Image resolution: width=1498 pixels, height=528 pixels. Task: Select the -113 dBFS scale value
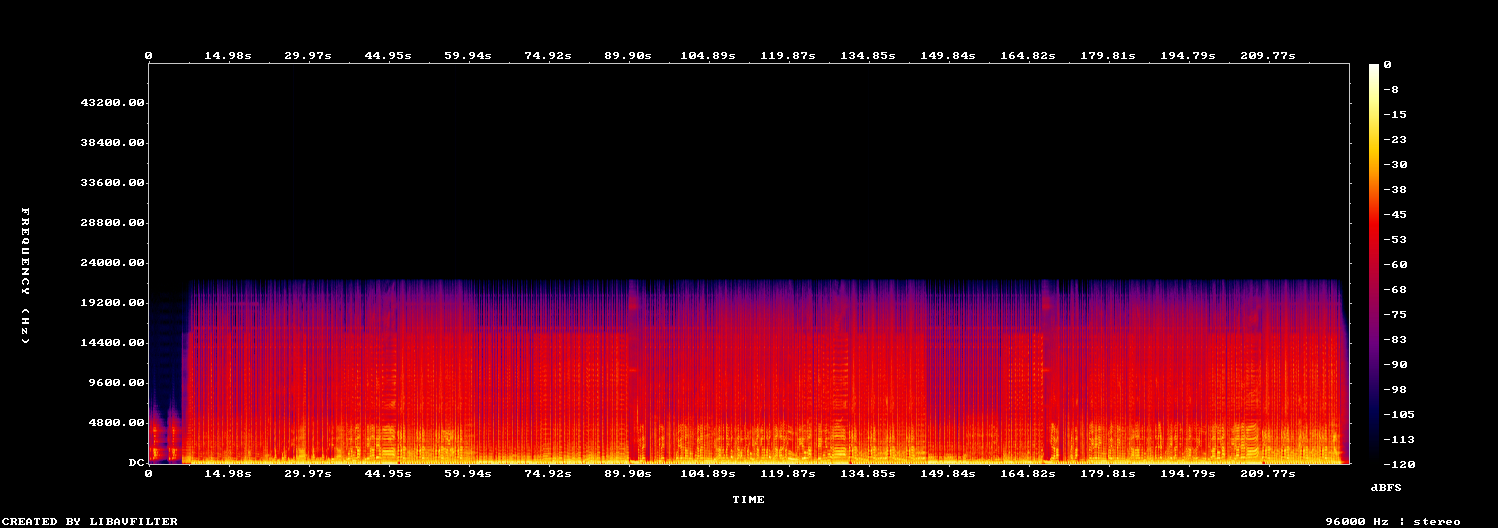pos(1400,439)
